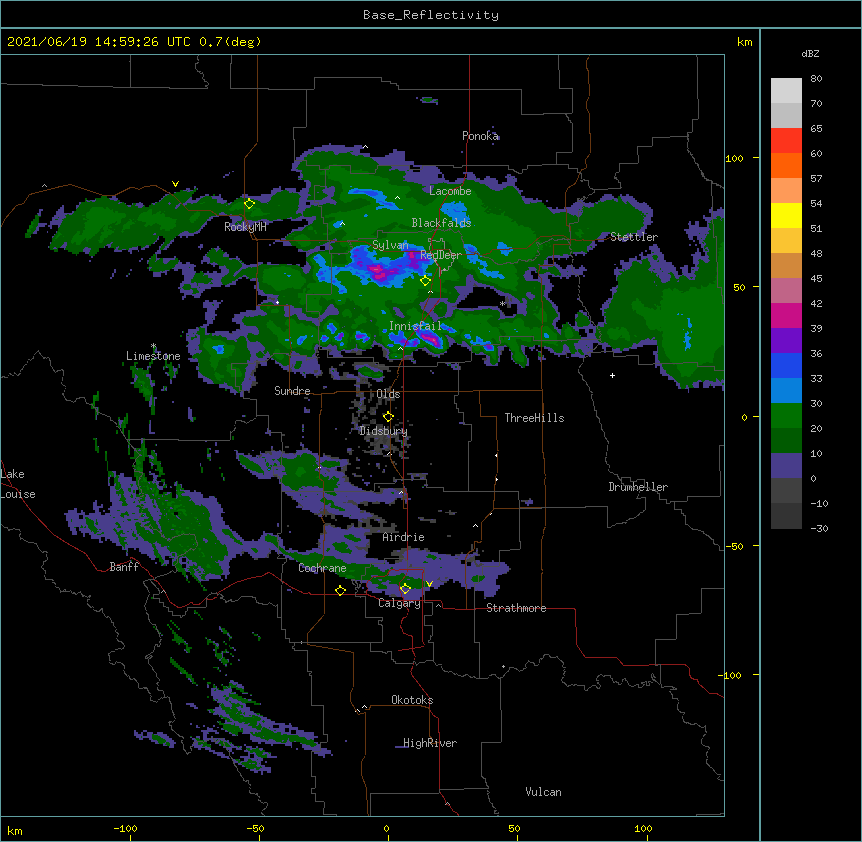The width and height of the screenshot is (862, 842).
Task: Click the 65 value in the dBZ legend
Action: click(x=816, y=129)
